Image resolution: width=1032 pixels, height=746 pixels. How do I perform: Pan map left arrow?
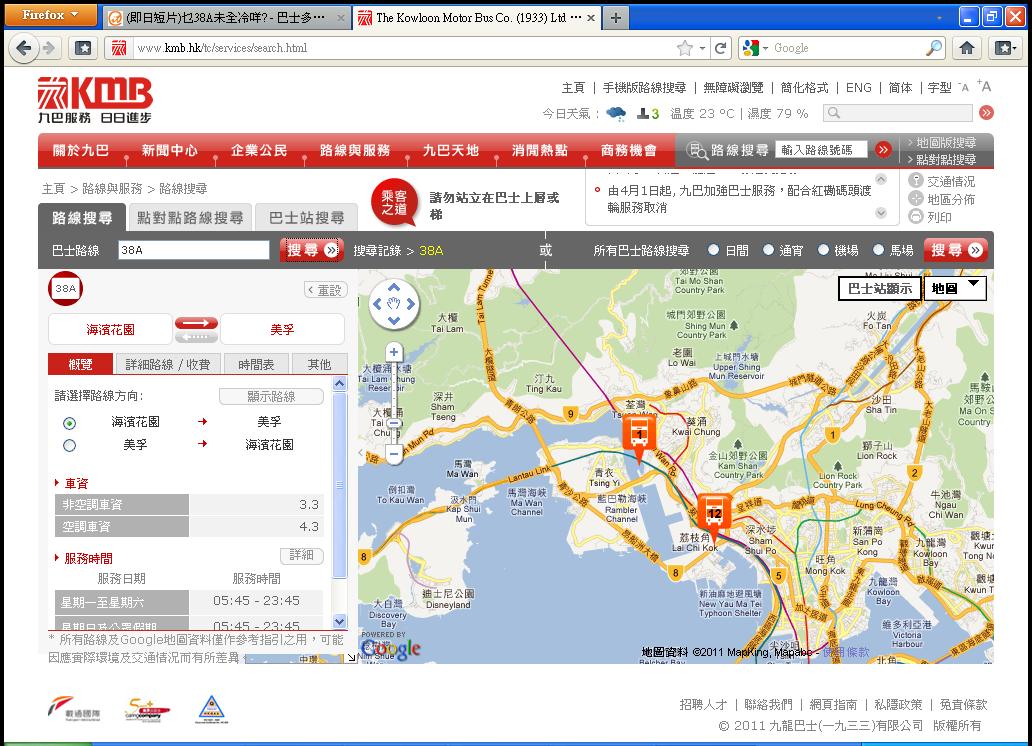377,304
